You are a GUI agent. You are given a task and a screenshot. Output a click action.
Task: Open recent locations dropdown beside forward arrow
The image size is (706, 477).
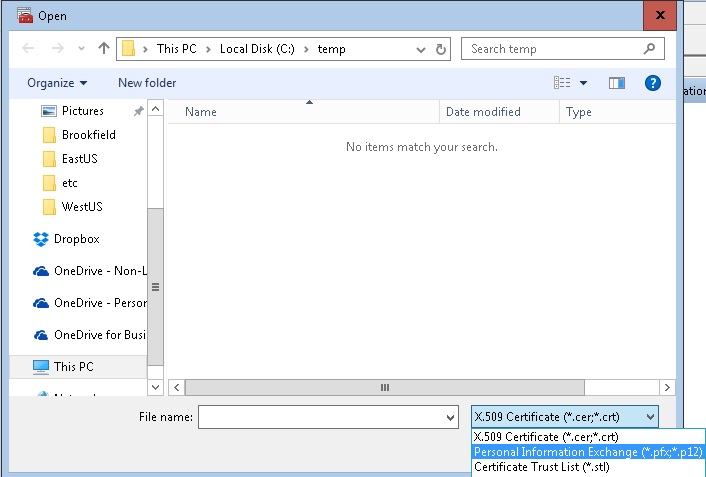(81, 48)
